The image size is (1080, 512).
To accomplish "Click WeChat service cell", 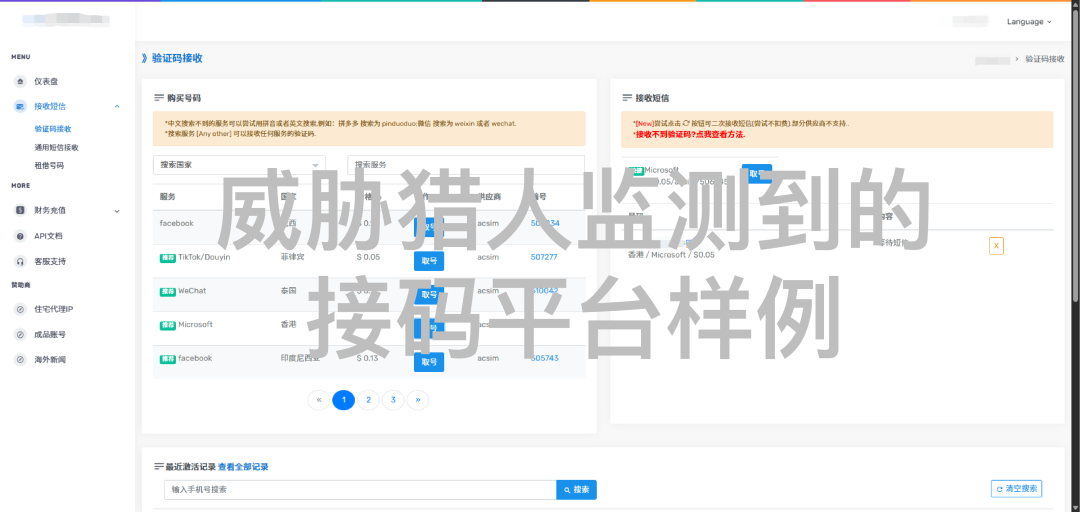I will [192, 291].
